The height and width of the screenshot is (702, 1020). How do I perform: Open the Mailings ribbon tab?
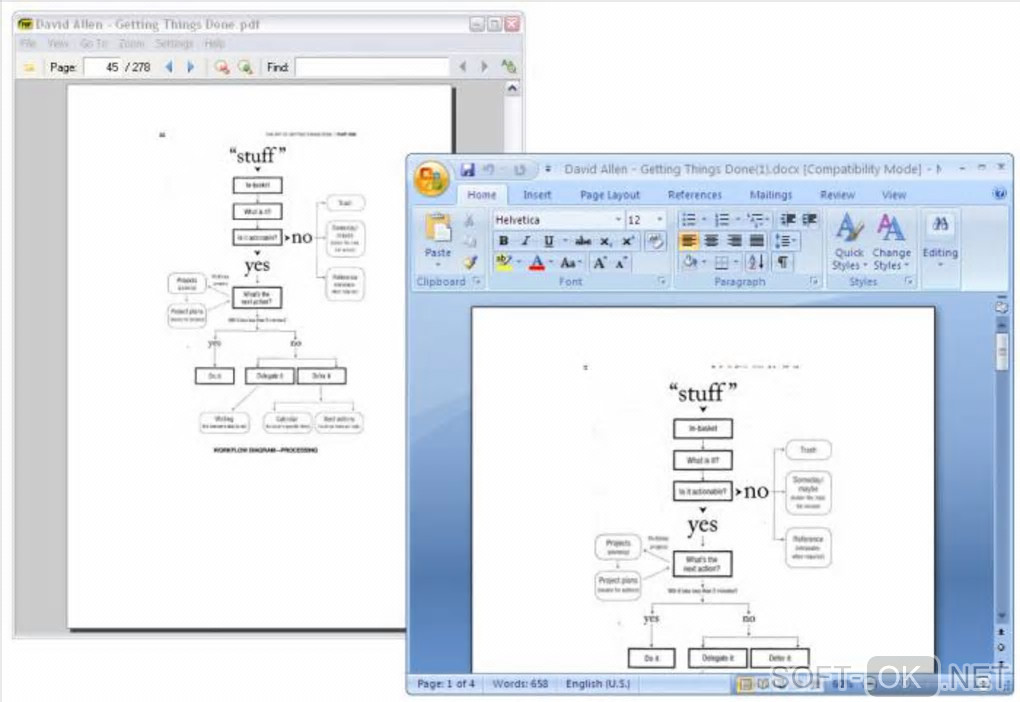click(x=771, y=195)
